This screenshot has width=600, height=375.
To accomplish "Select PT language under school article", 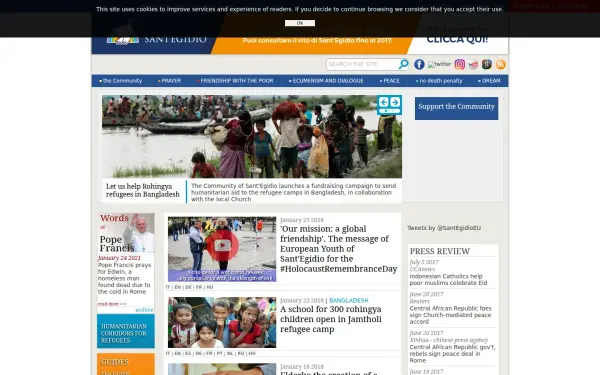I will (219, 354).
